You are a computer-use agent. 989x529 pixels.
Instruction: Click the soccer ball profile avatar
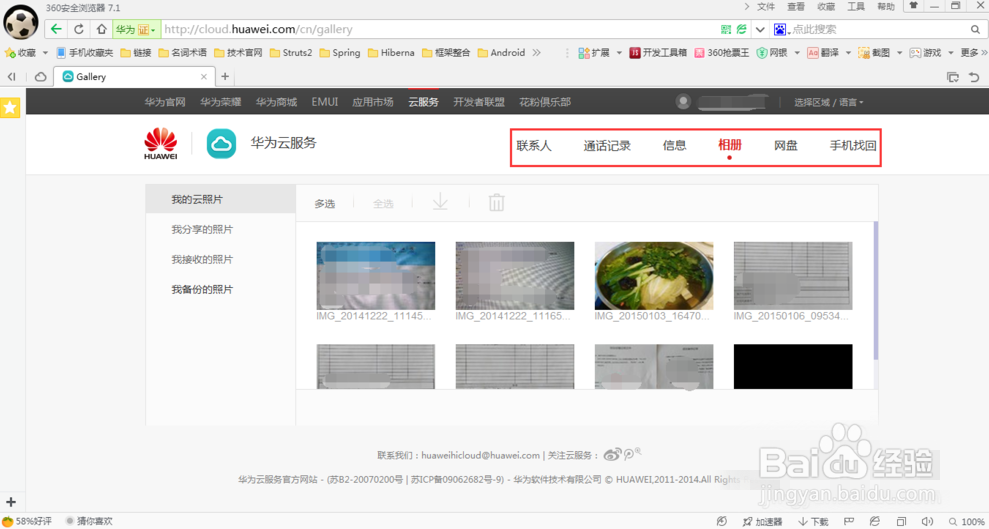coord(21,22)
